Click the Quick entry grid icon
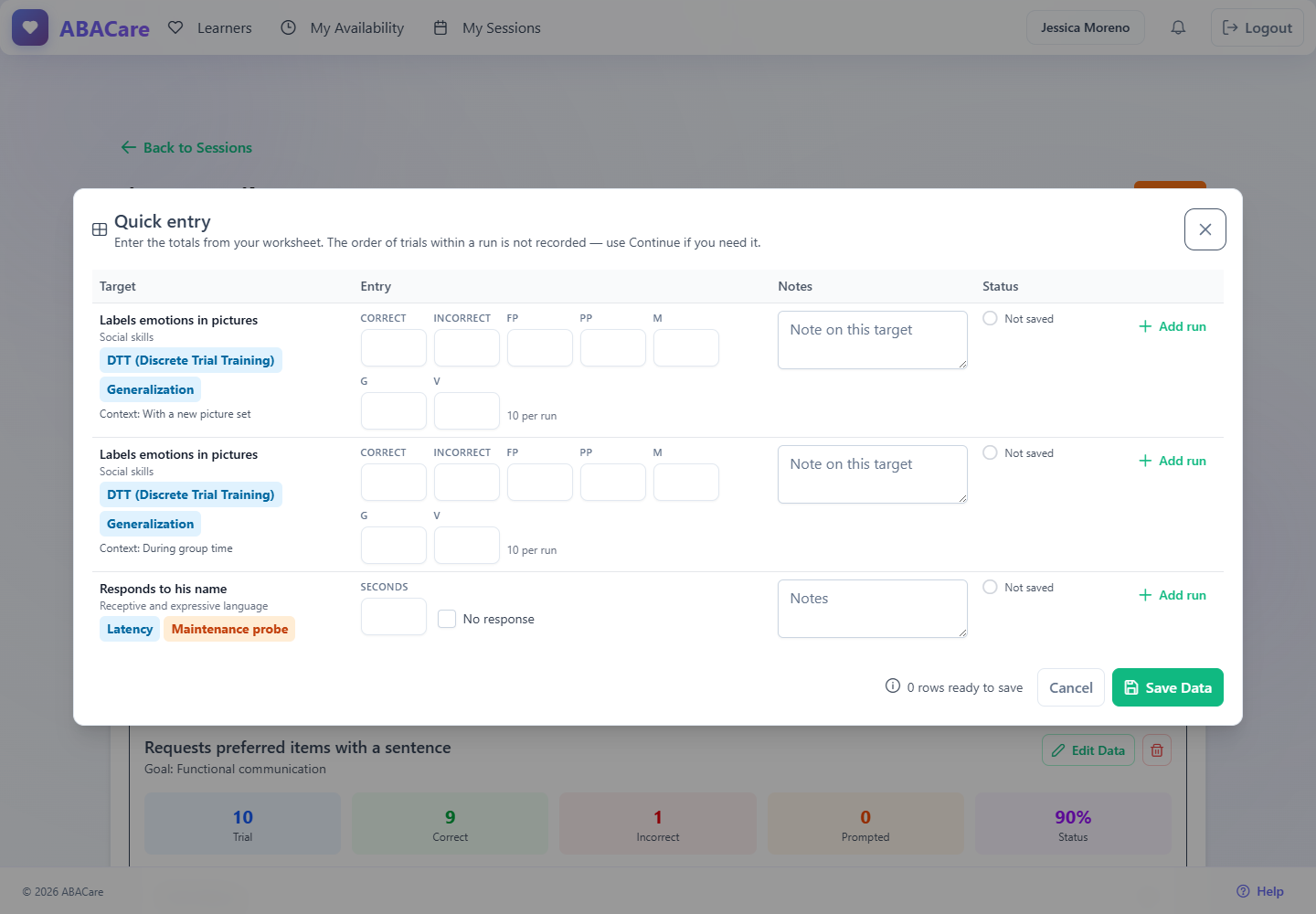This screenshot has height=914, width=1316. point(100,229)
